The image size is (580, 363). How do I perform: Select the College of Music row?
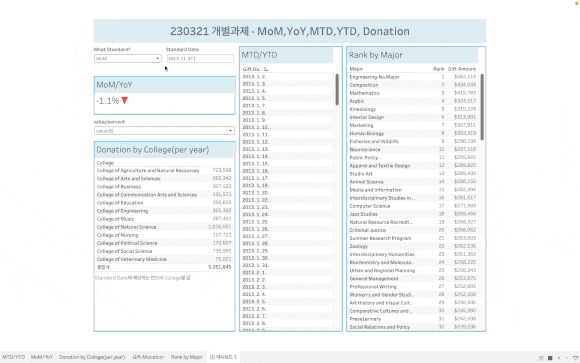pyautogui.click(x=164, y=219)
